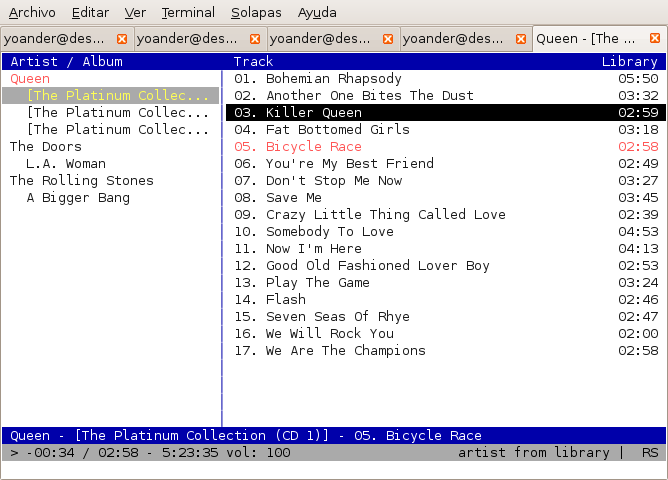
Task: Click the now-playing title bar Queen - Bicycle Race
Action: point(334,436)
